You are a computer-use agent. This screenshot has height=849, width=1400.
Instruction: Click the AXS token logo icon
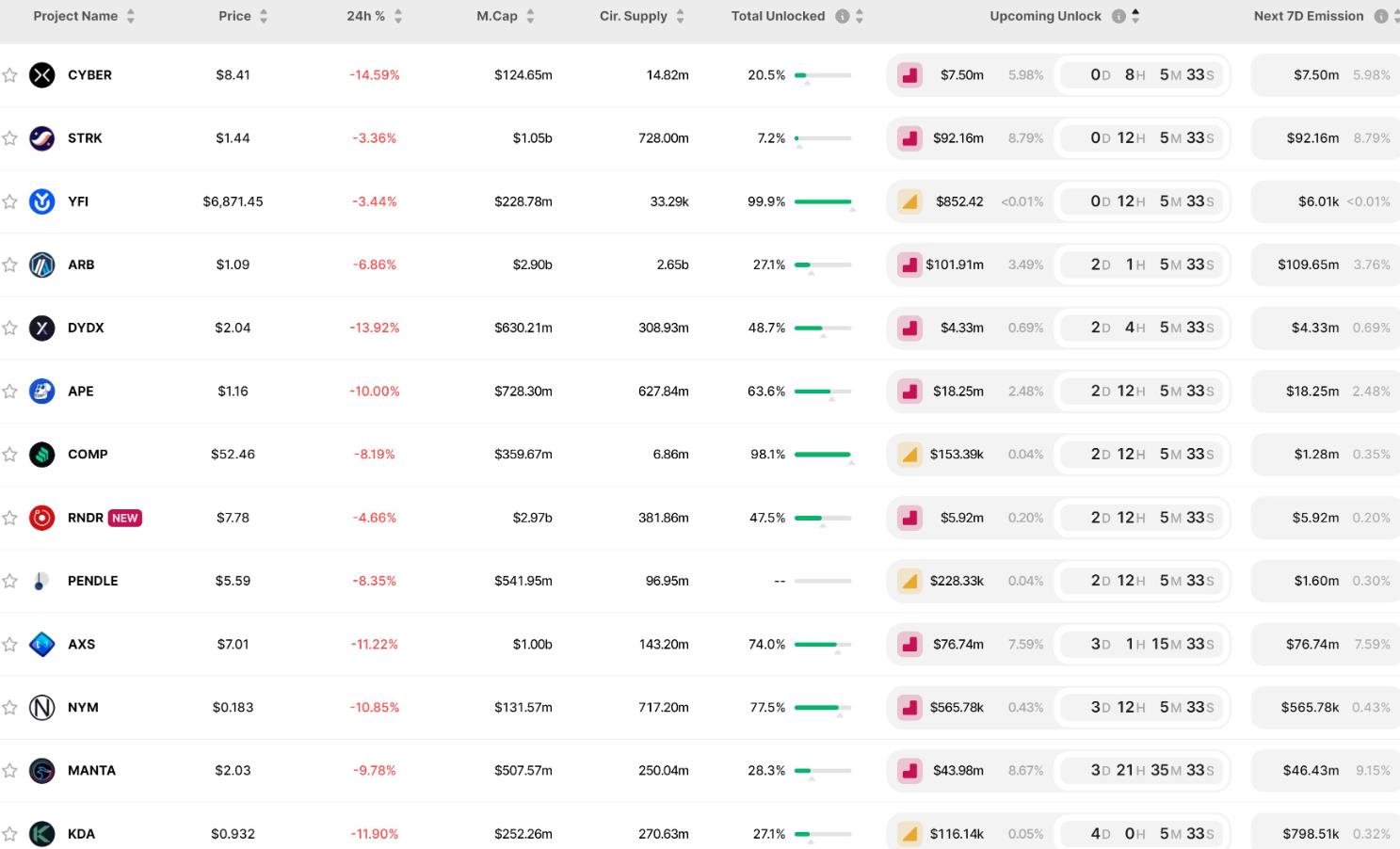[x=42, y=644]
